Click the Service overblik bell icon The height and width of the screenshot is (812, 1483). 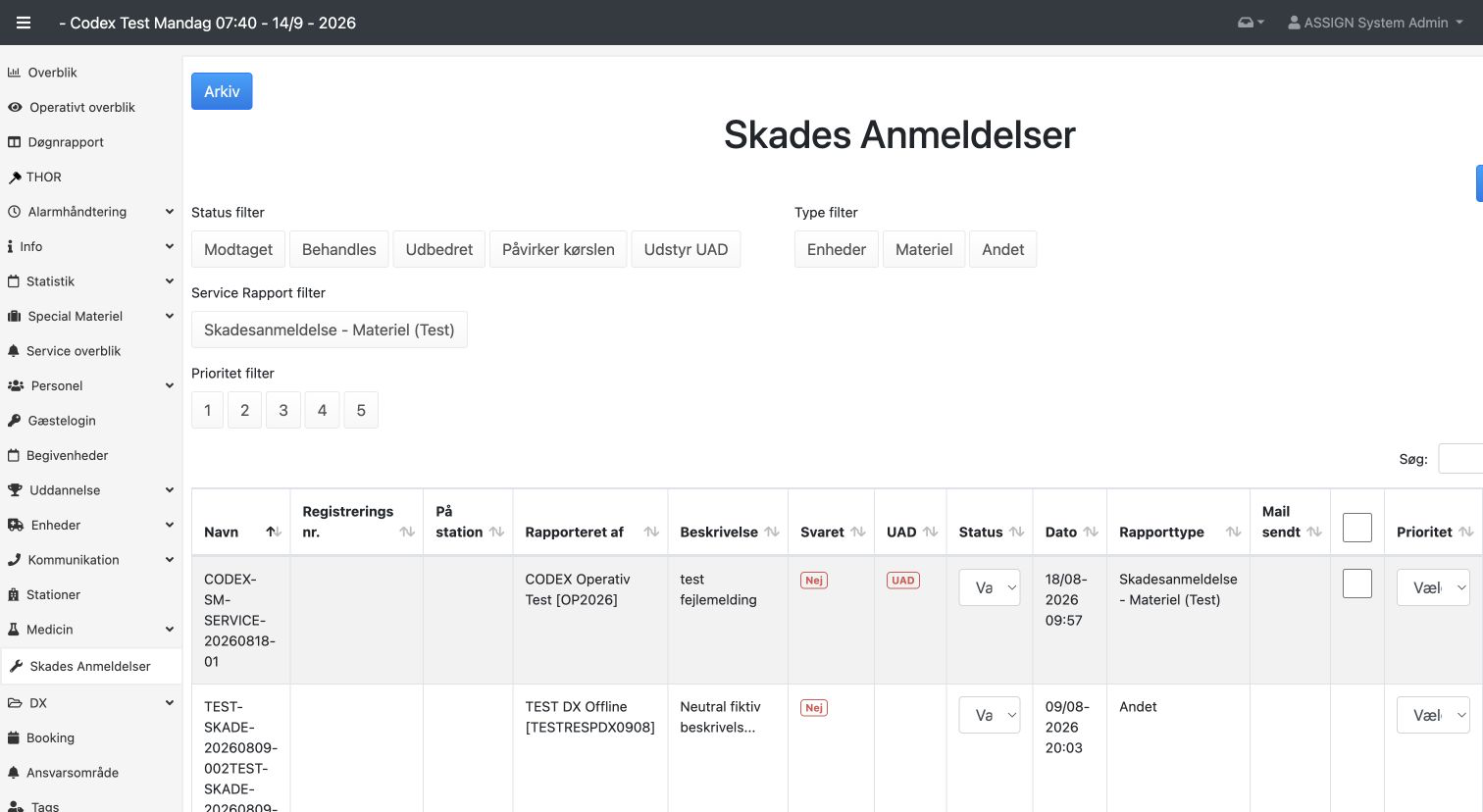14,351
